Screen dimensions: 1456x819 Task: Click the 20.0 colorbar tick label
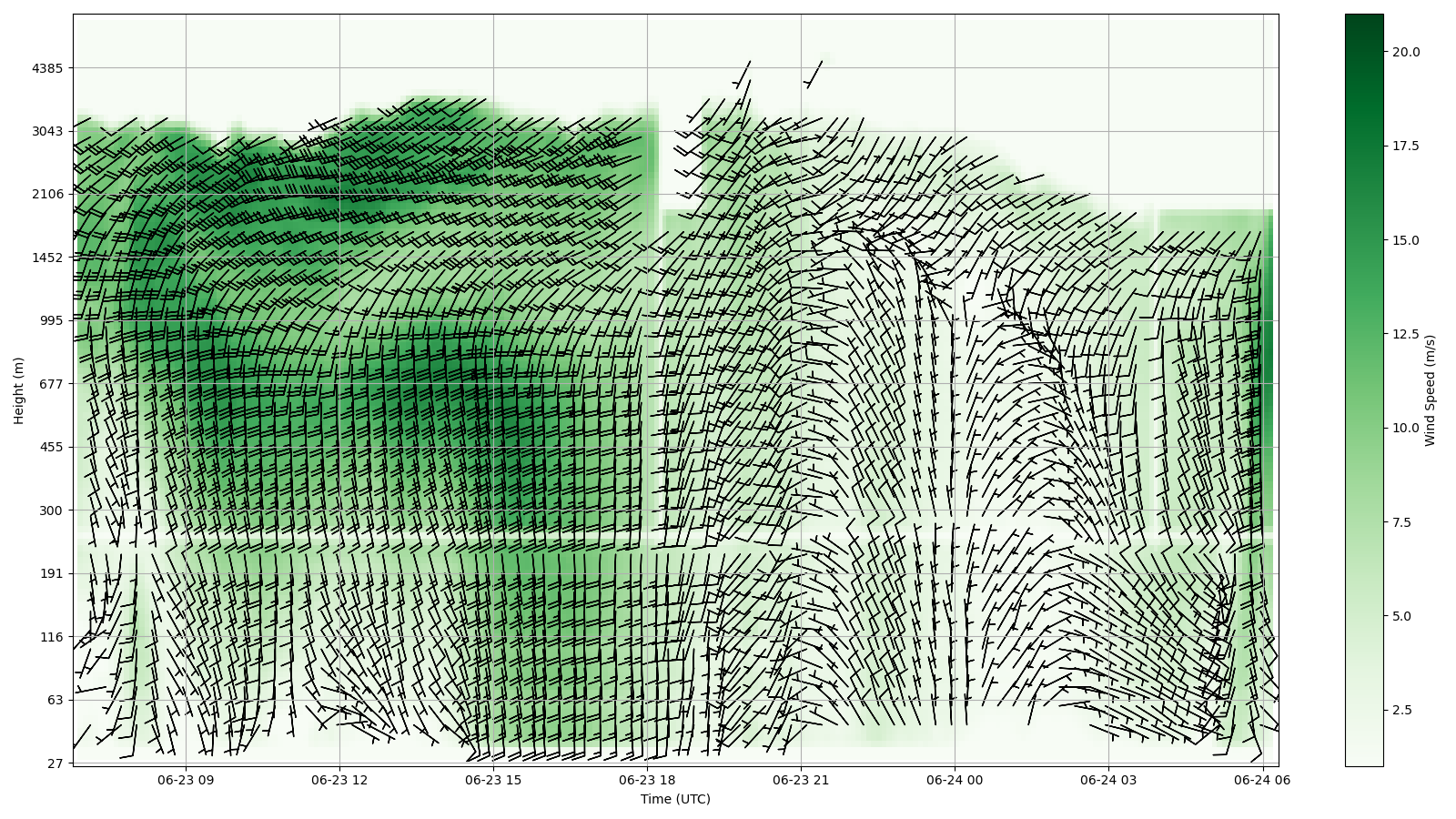[1405, 52]
